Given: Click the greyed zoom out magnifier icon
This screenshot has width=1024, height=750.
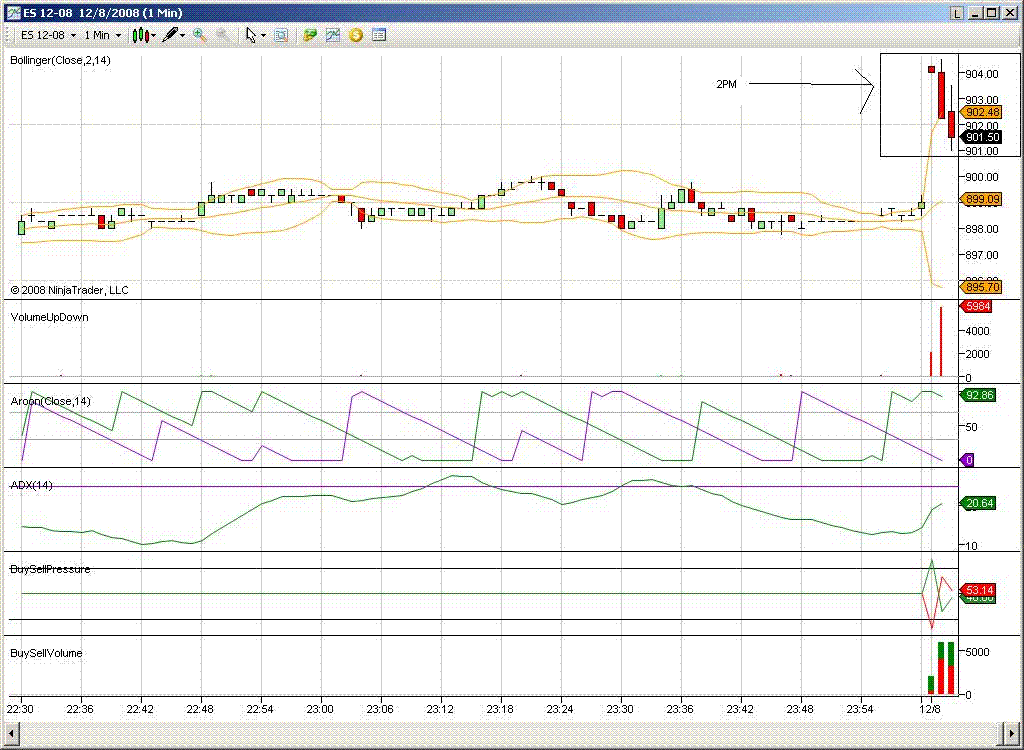Looking at the screenshot, I should 223,35.
